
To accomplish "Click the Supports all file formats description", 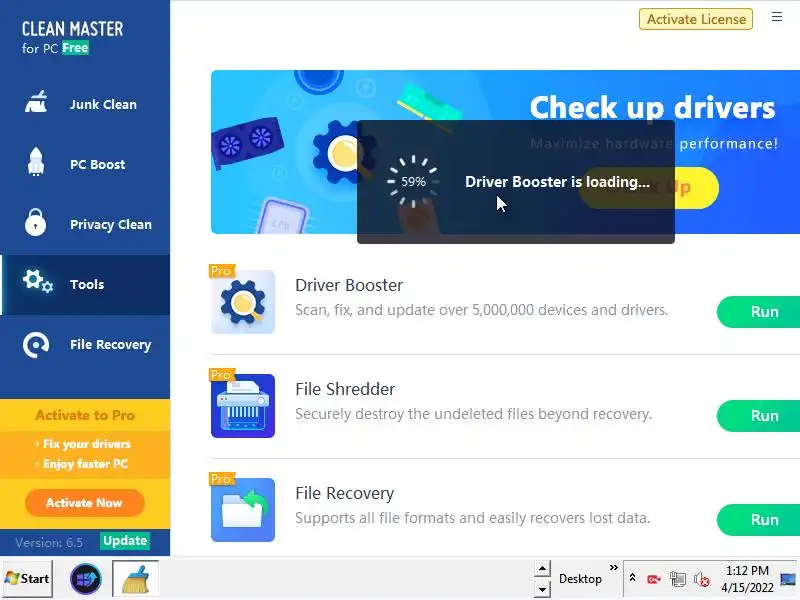I will [472, 518].
